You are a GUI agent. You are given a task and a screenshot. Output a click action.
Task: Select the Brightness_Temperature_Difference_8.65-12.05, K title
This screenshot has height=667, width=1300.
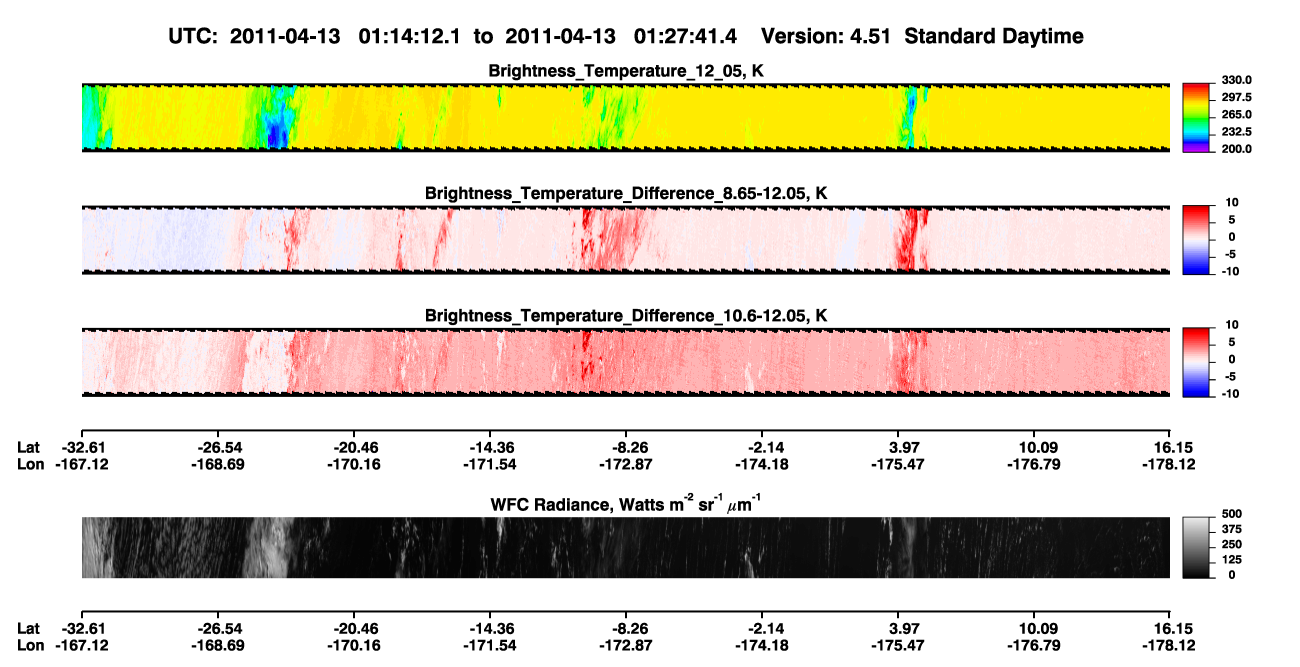click(626, 193)
